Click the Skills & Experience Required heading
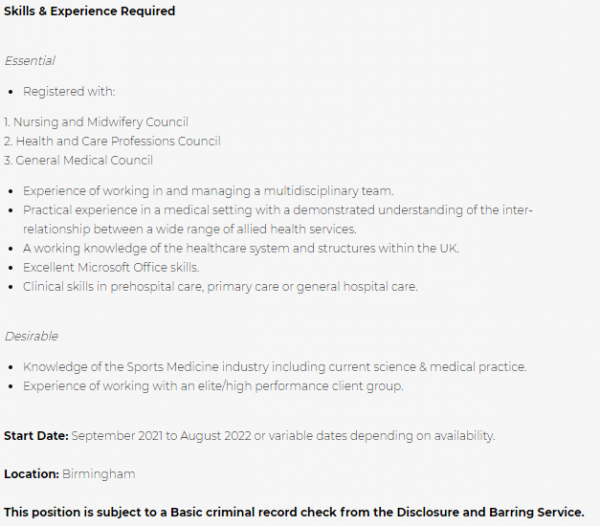 click(x=90, y=11)
